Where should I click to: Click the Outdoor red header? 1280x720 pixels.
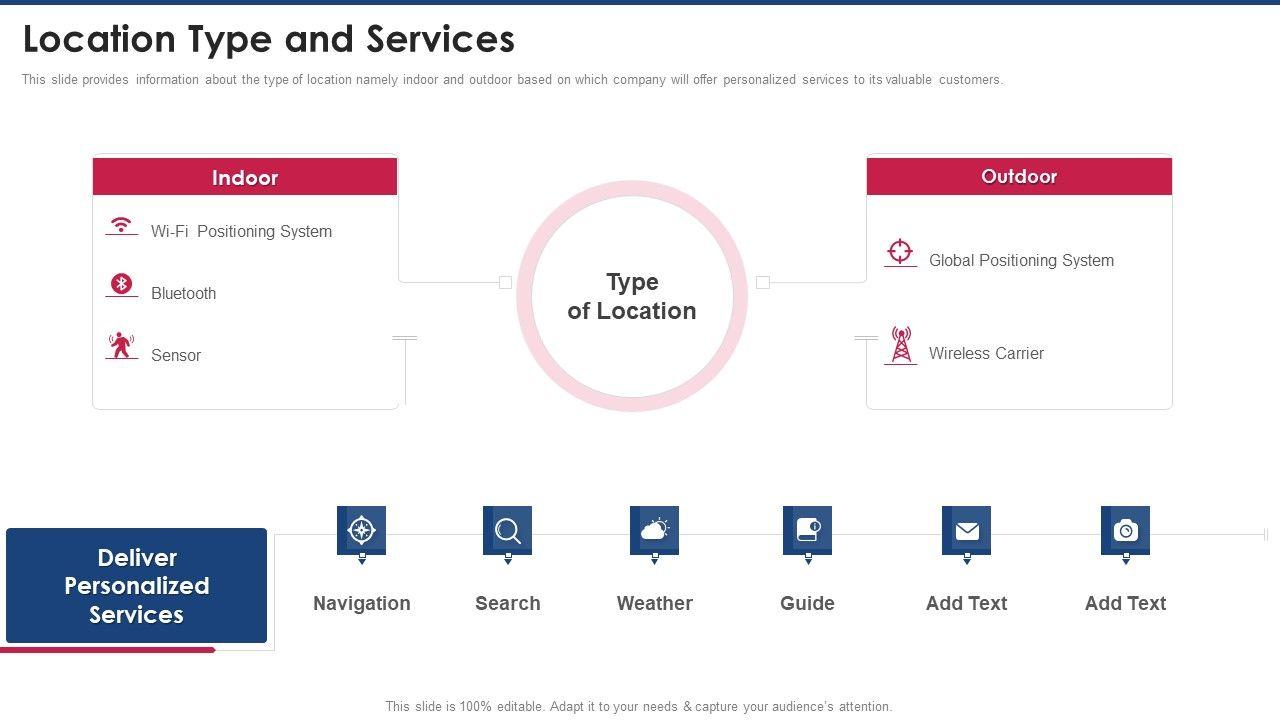point(1019,176)
